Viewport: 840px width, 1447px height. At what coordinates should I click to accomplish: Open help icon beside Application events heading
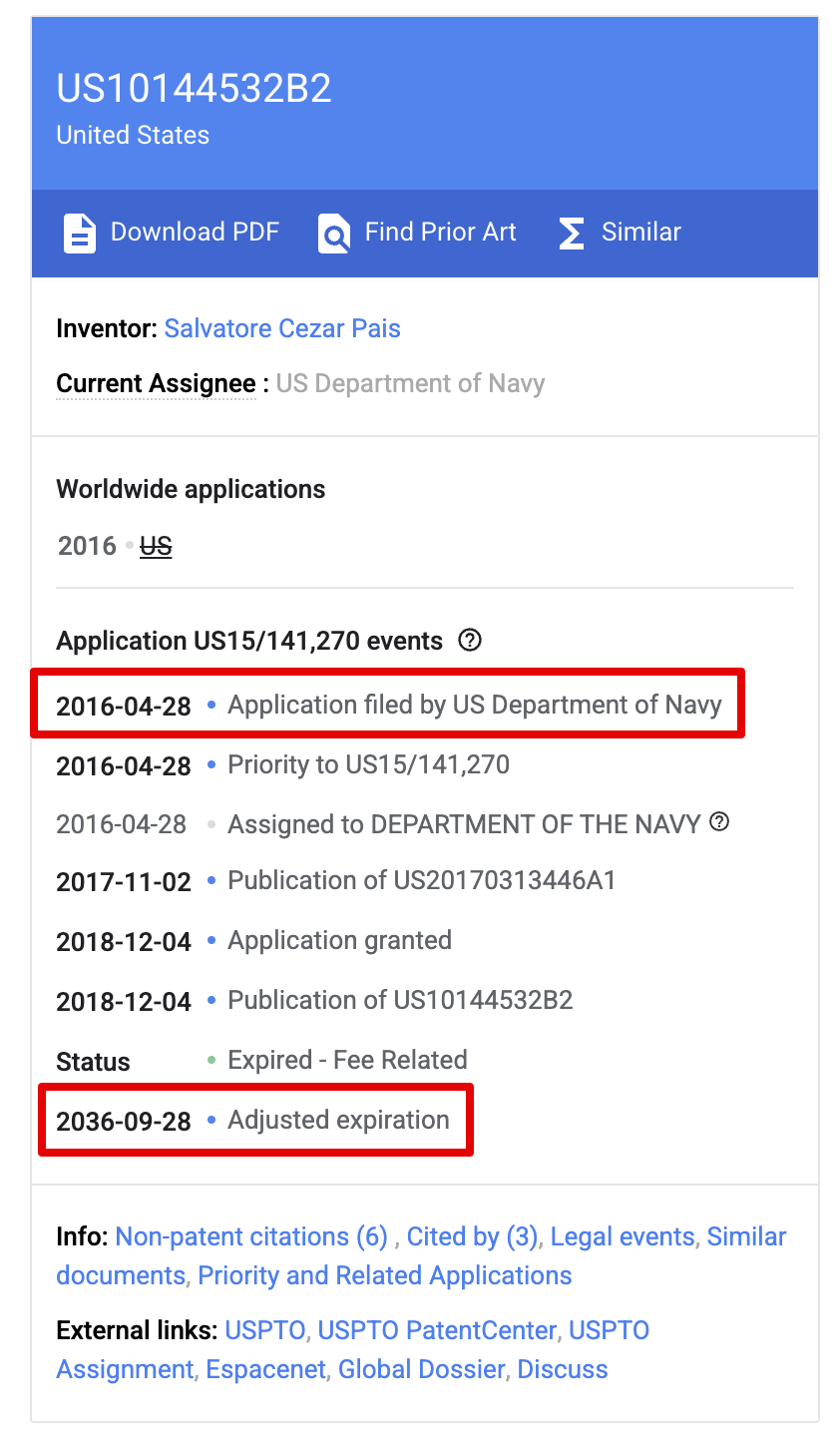(470, 641)
